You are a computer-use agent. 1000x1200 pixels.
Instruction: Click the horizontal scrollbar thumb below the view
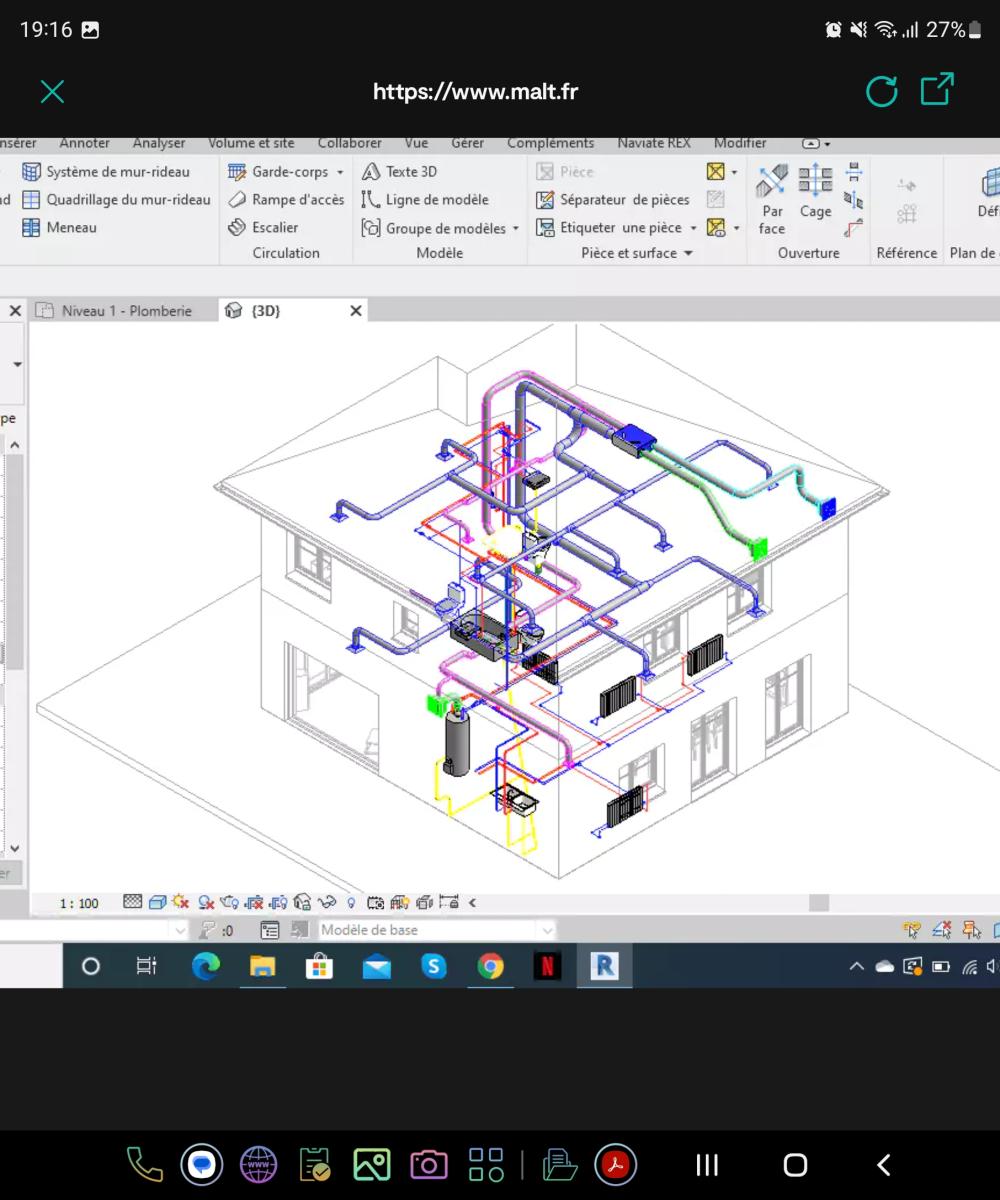(x=819, y=902)
